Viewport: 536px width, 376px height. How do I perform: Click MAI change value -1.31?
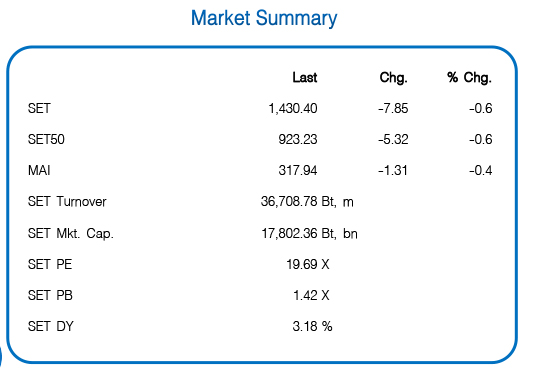(393, 170)
